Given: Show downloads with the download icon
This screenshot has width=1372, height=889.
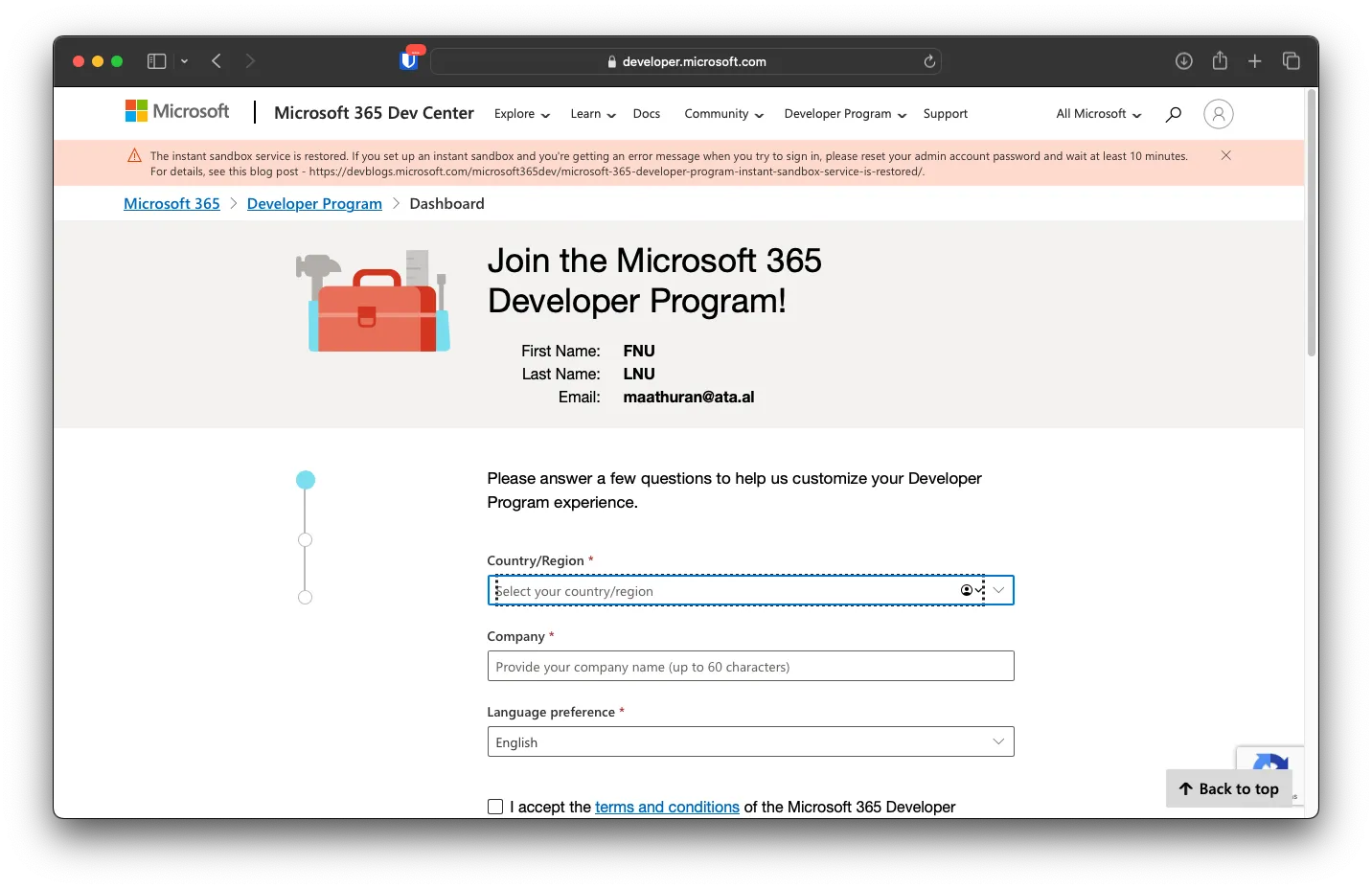Looking at the screenshot, I should 1184,61.
